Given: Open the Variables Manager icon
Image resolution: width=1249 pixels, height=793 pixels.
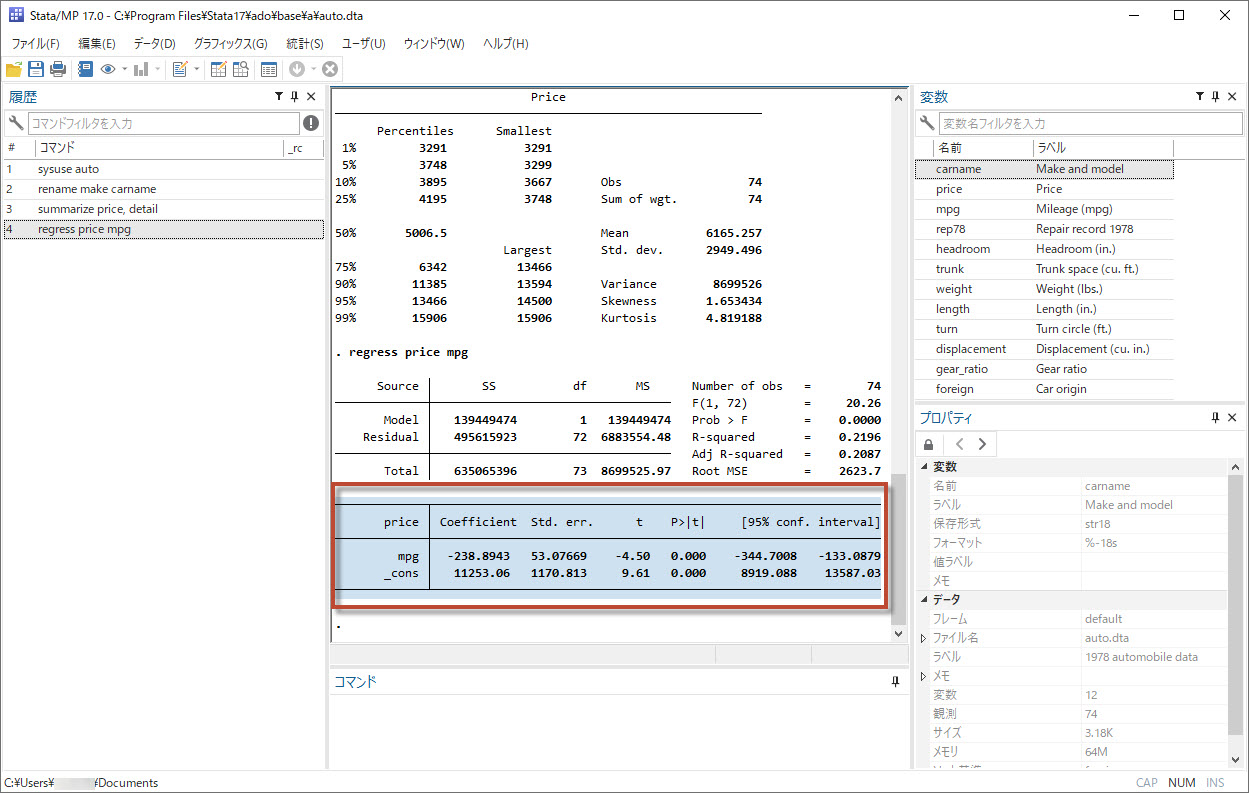Looking at the screenshot, I should click(268, 69).
